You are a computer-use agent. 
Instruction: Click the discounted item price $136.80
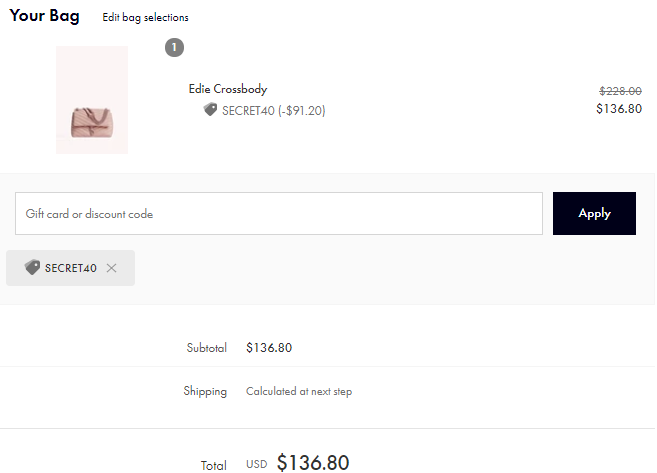coord(618,108)
